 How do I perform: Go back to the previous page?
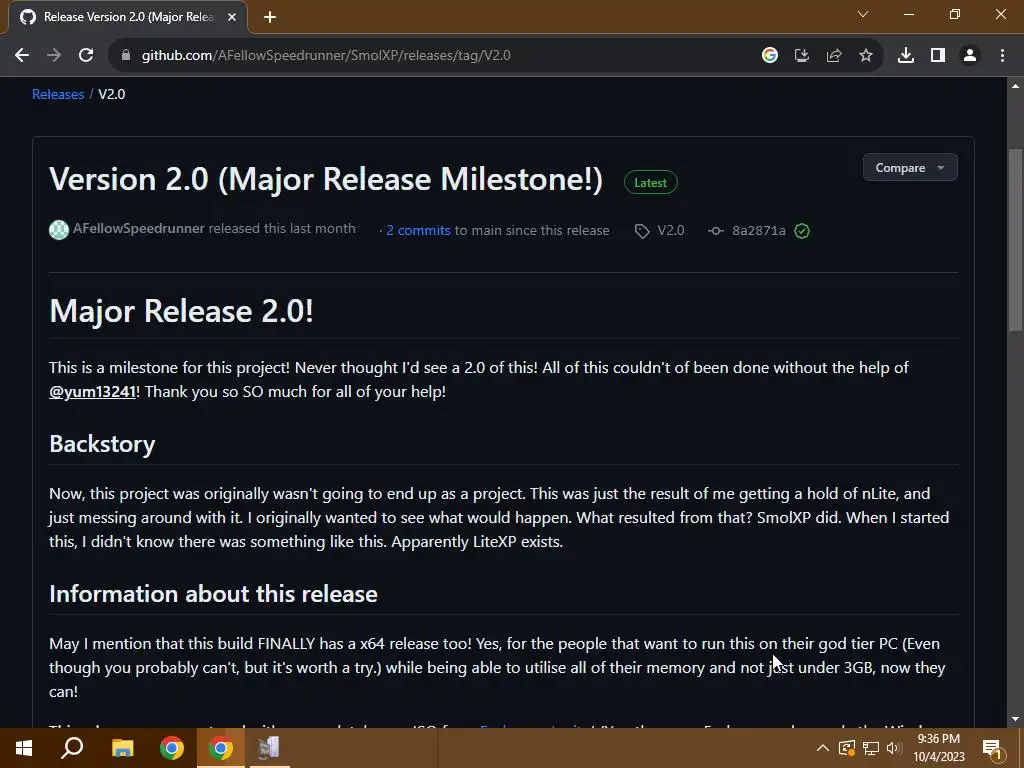22,56
